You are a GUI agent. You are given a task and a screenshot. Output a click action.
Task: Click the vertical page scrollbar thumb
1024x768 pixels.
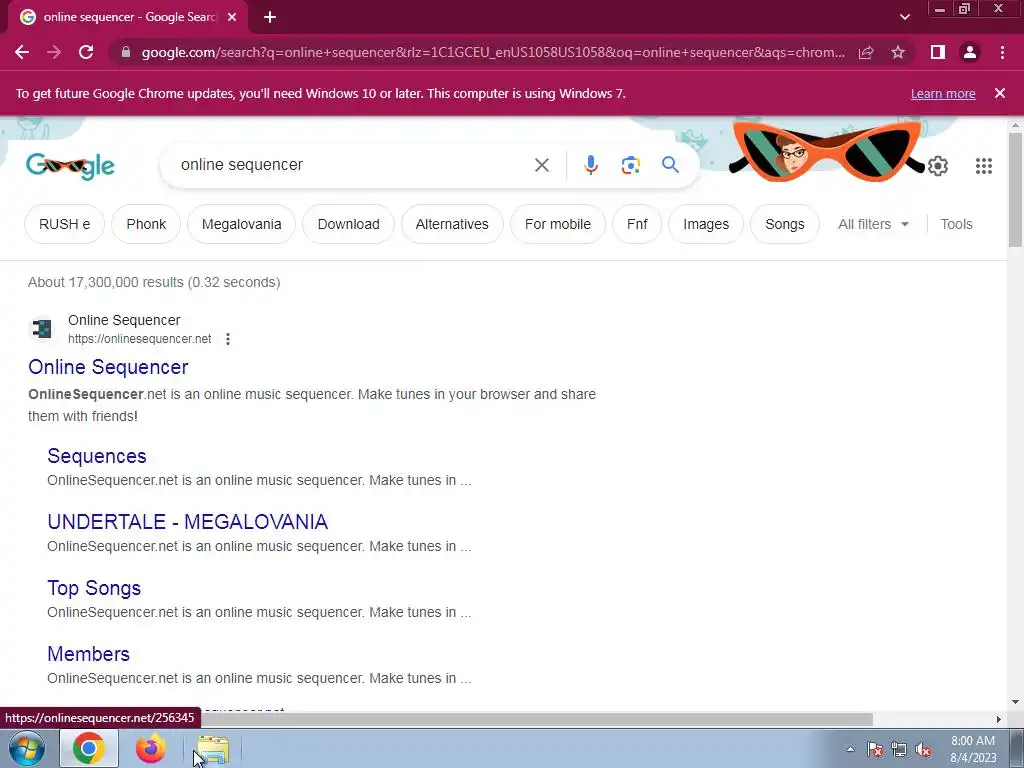click(x=1015, y=189)
